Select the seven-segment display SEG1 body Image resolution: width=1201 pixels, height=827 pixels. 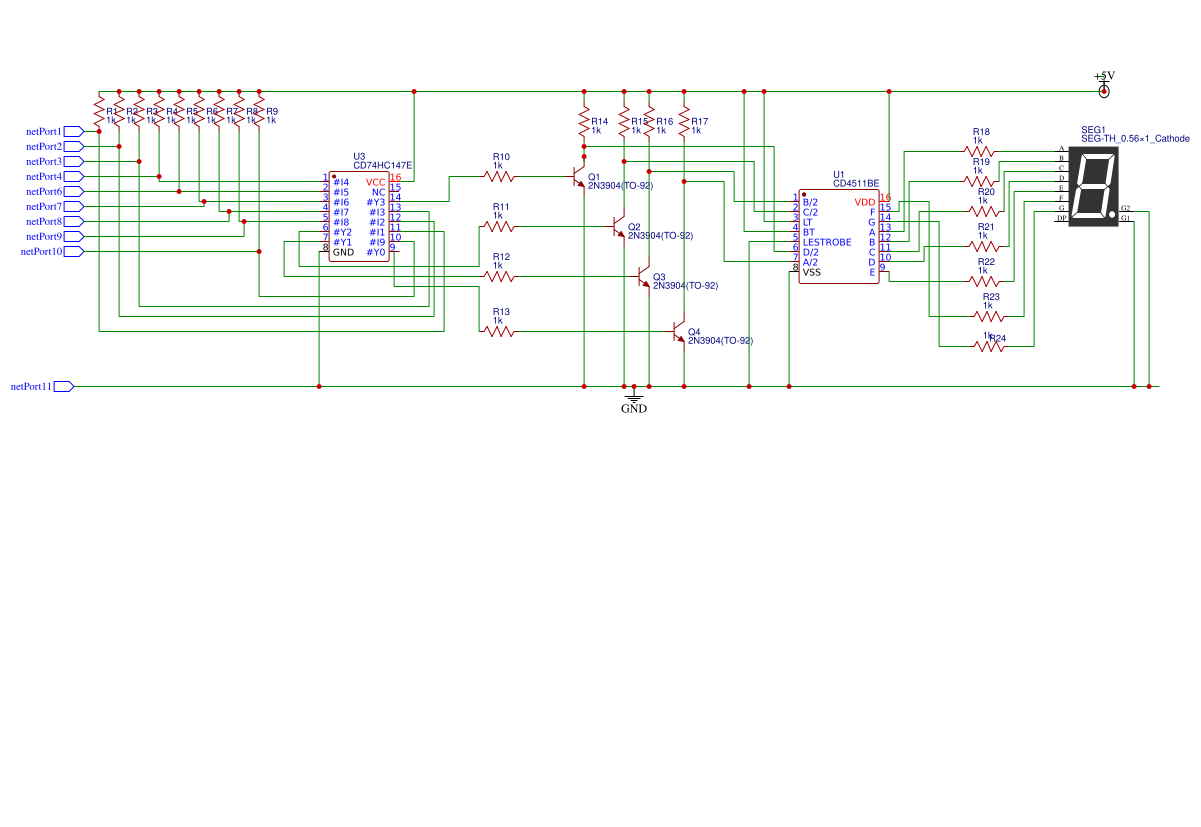(x=1093, y=186)
